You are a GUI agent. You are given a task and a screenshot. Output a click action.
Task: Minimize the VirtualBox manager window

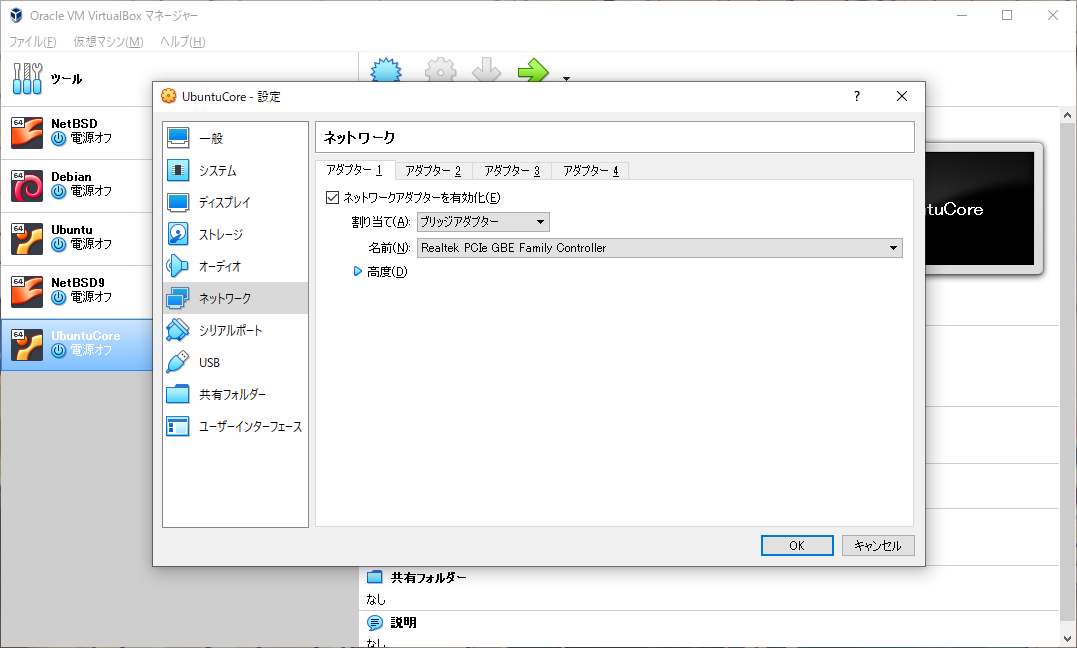coord(962,15)
